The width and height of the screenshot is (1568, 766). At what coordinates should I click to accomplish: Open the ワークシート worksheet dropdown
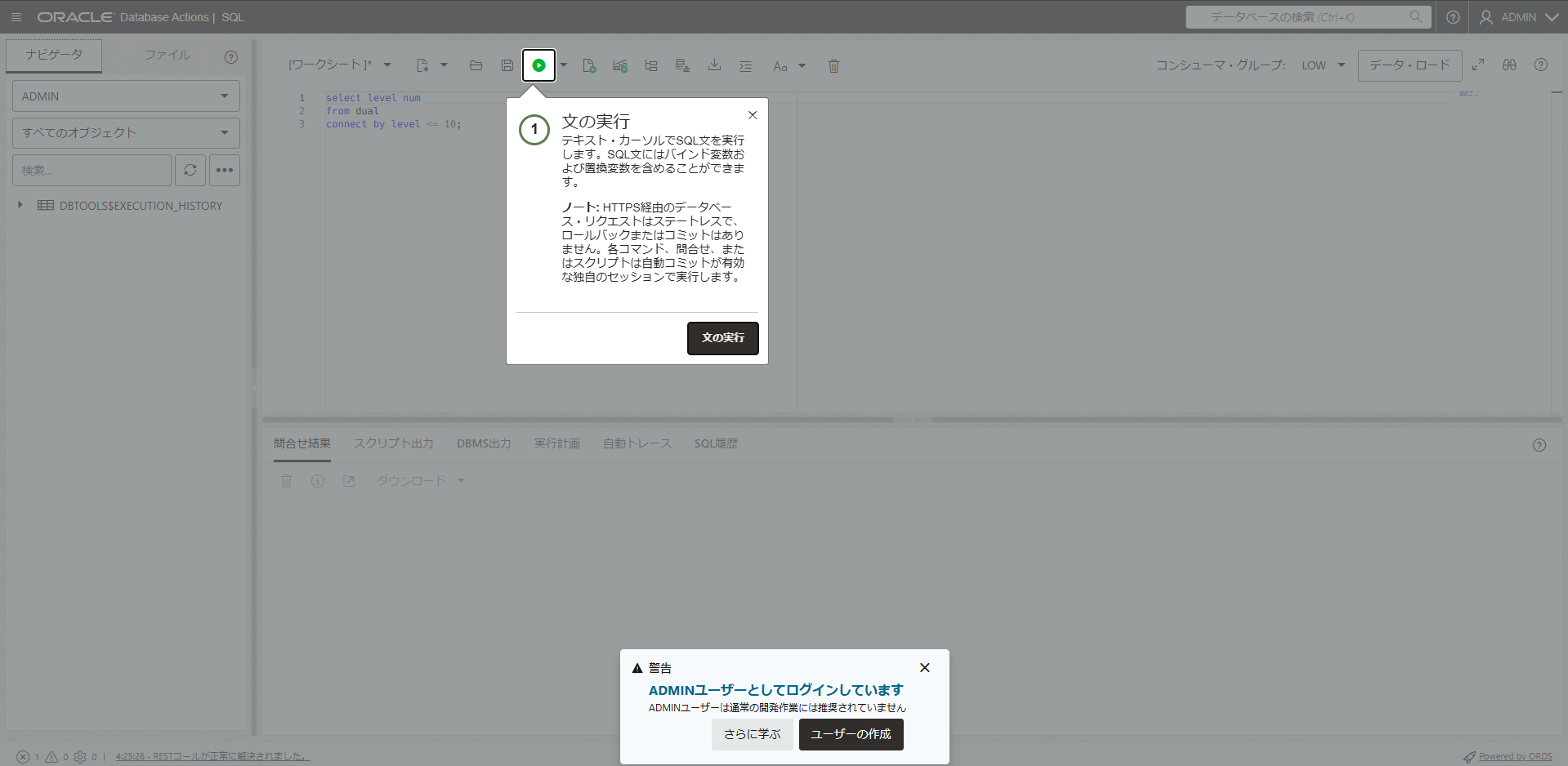pos(340,65)
